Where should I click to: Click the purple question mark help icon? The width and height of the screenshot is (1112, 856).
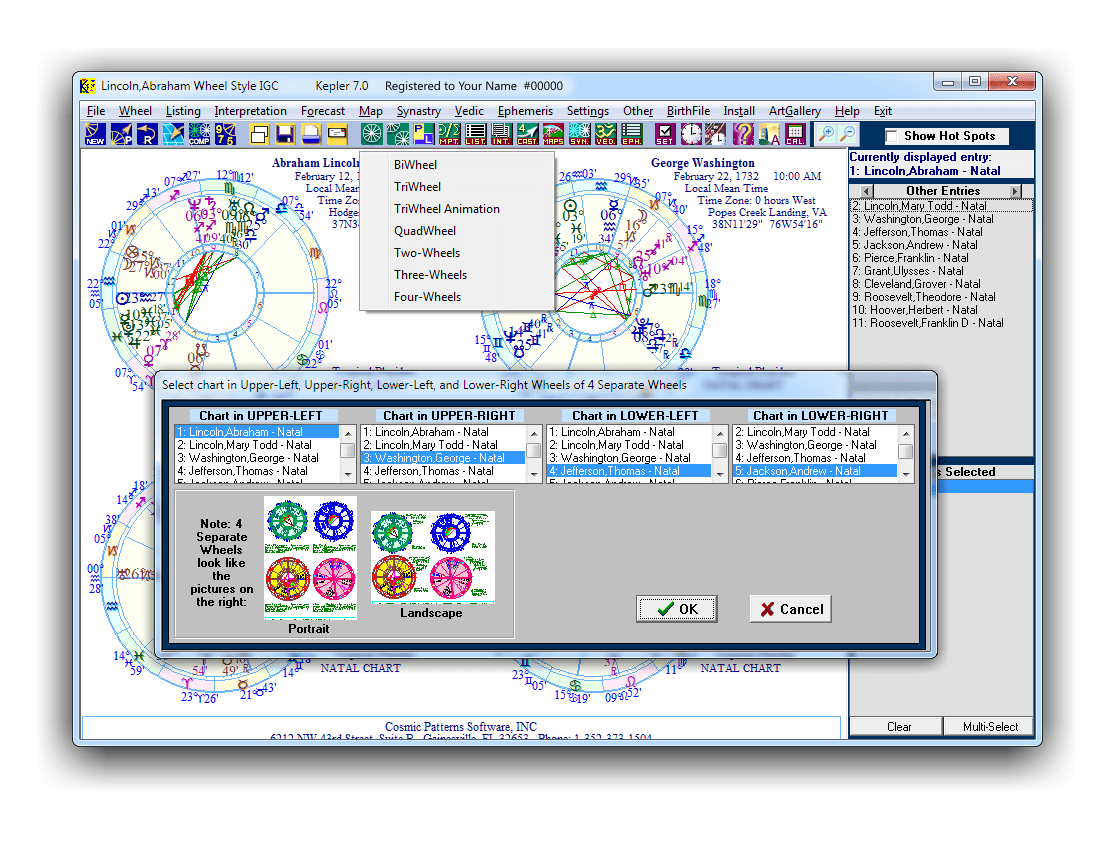pos(743,134)
